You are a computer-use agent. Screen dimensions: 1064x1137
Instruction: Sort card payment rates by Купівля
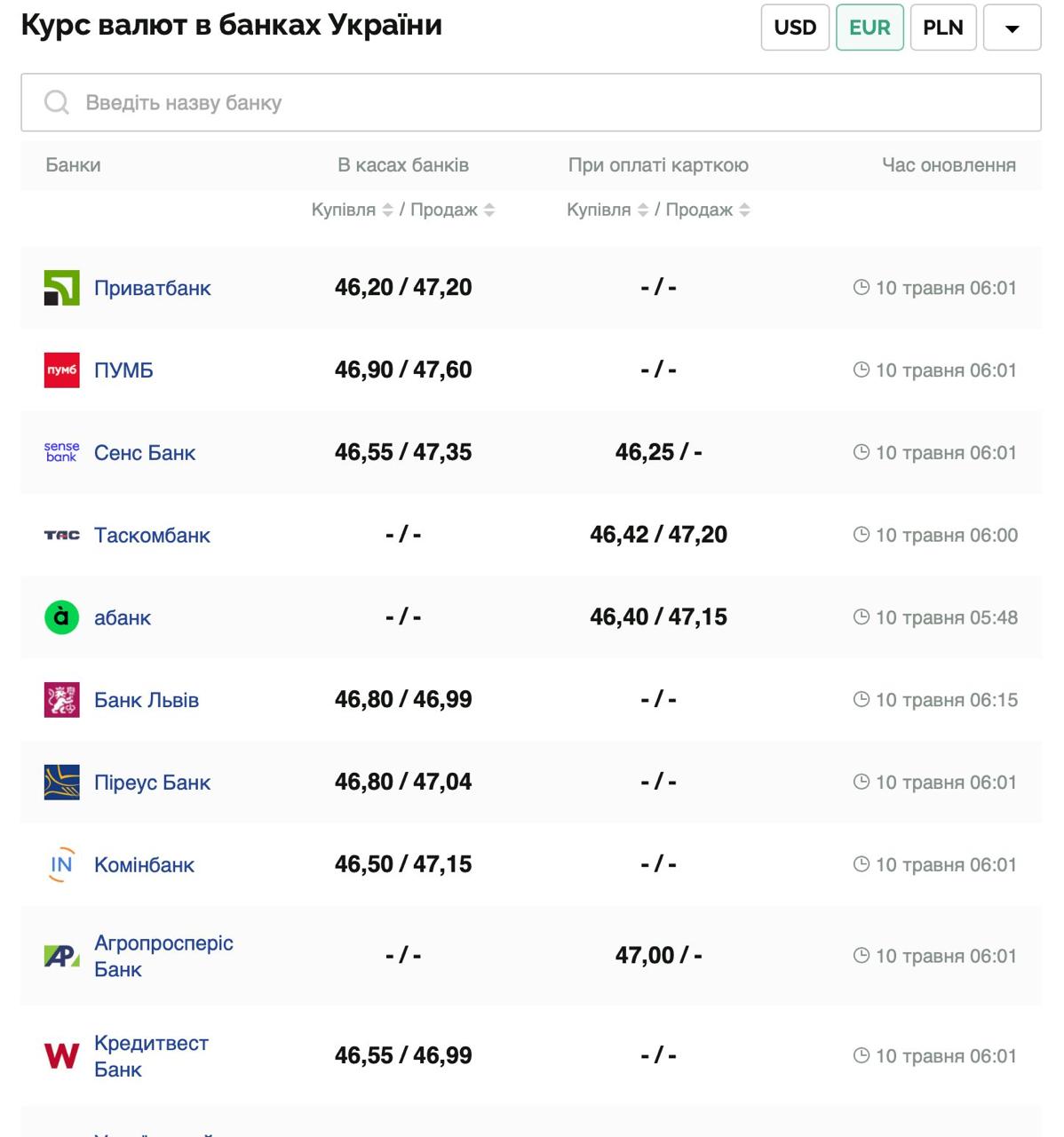(x=643, y=211)
